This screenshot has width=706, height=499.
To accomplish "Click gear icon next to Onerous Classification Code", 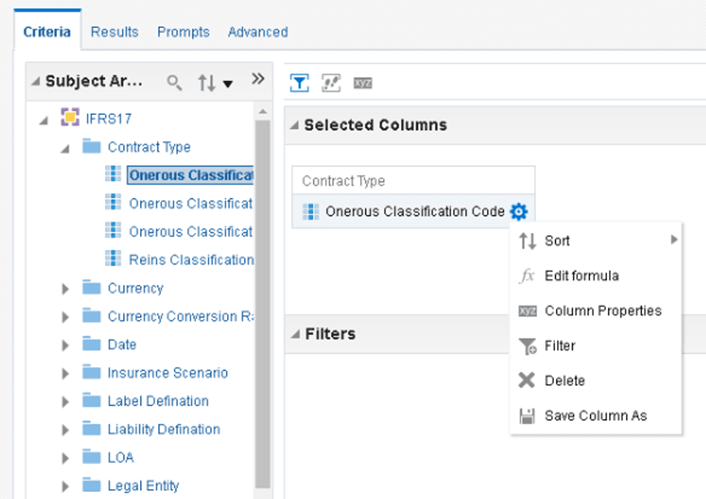I will tap(518, 211).
